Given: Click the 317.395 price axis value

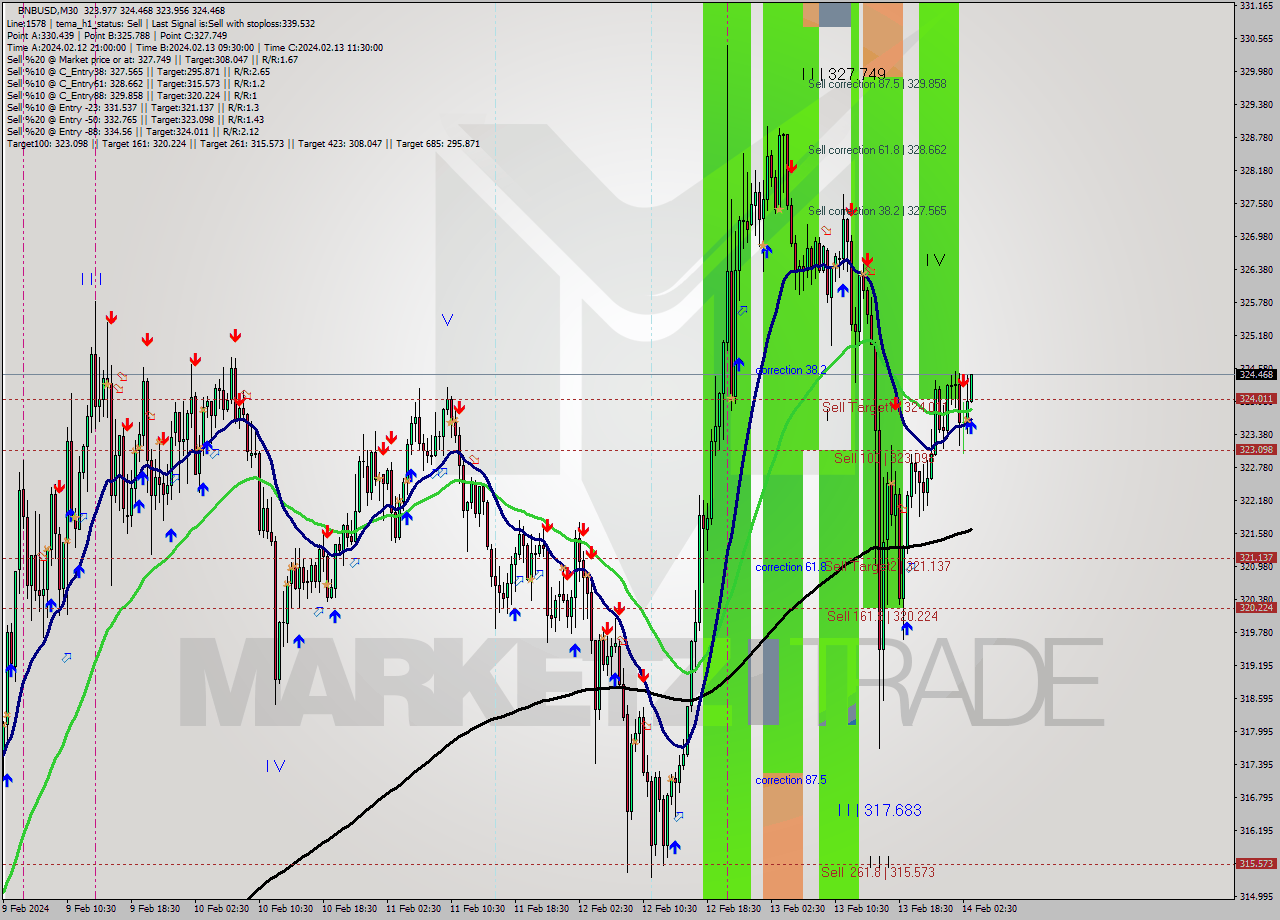Looking at the screenshot, I should click(1256, 764).
